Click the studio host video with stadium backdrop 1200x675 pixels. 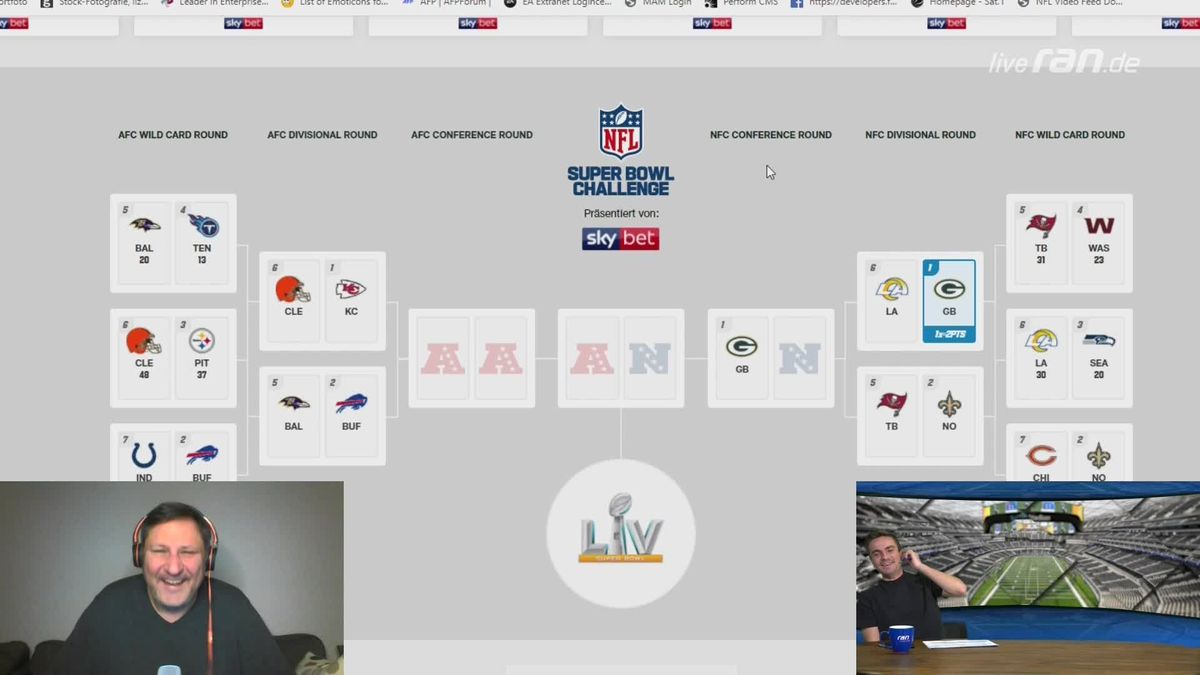[x=1028, y=578]
